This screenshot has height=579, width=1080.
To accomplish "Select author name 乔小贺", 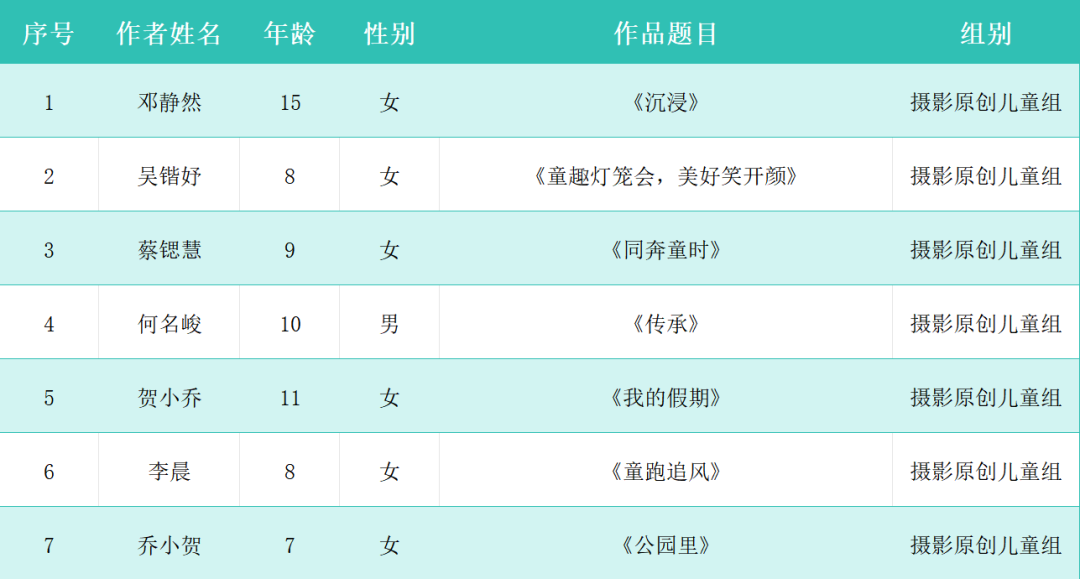I will pyautogui.click(x=169, y=546).
